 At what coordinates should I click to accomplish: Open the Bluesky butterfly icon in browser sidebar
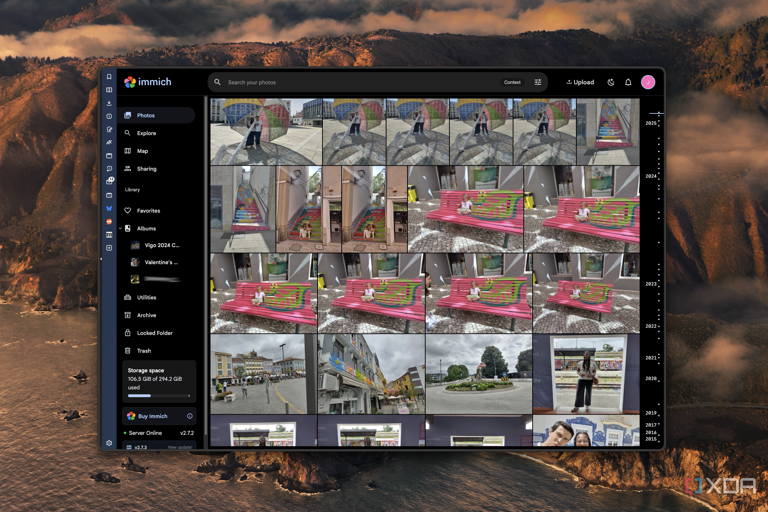coord(109,208)
